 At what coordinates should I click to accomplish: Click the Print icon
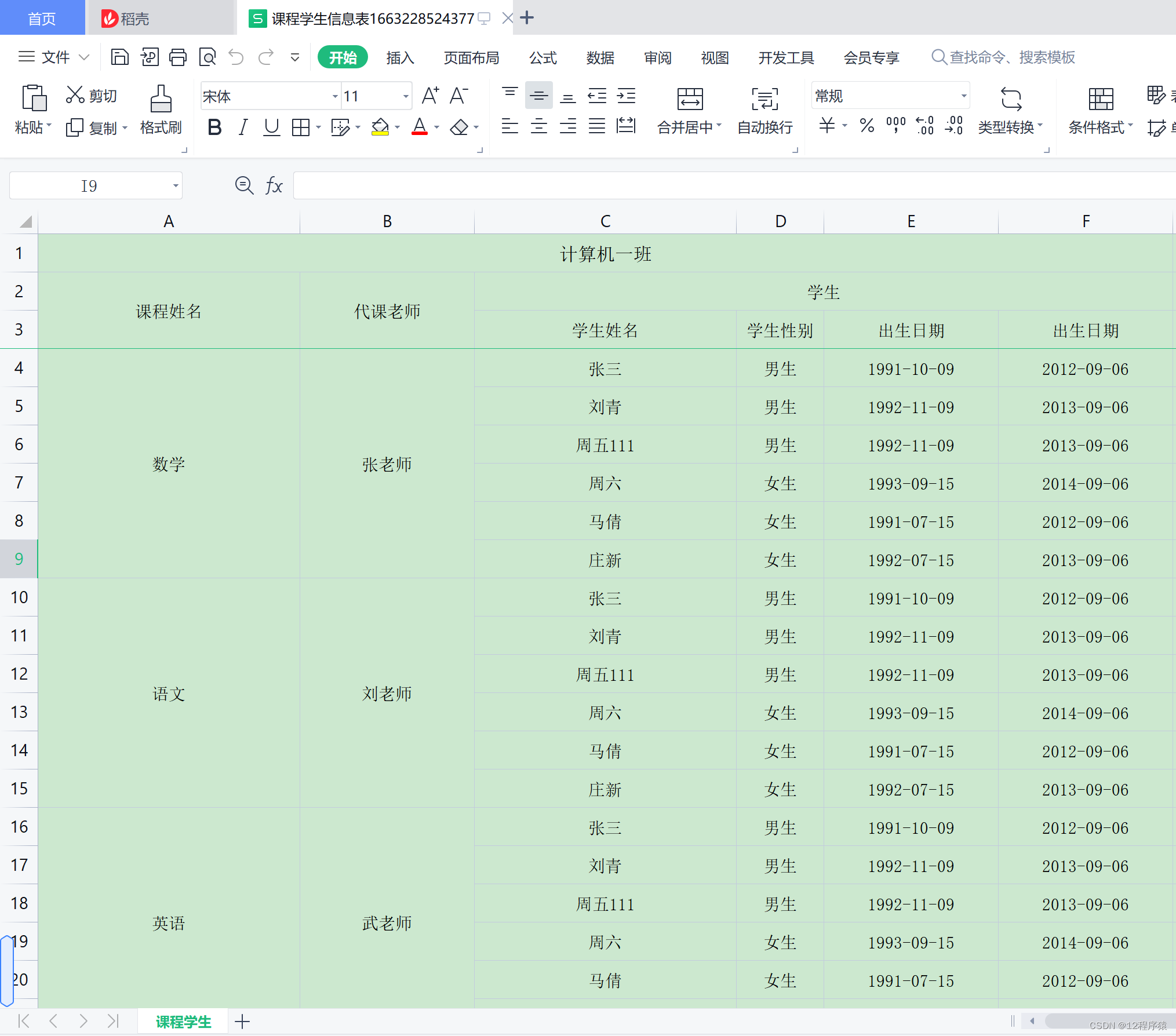pyautogui.click(x=178, y=57)
